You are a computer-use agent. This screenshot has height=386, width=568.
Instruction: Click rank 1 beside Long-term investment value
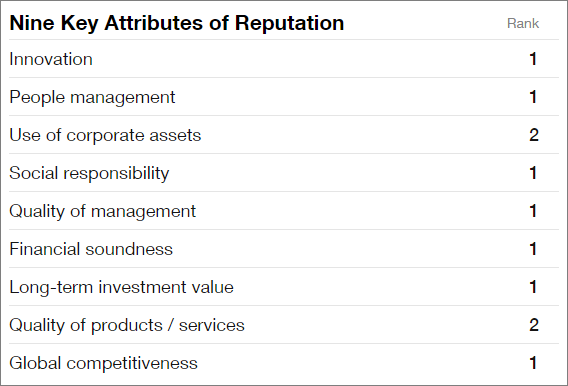coord(533,287)
